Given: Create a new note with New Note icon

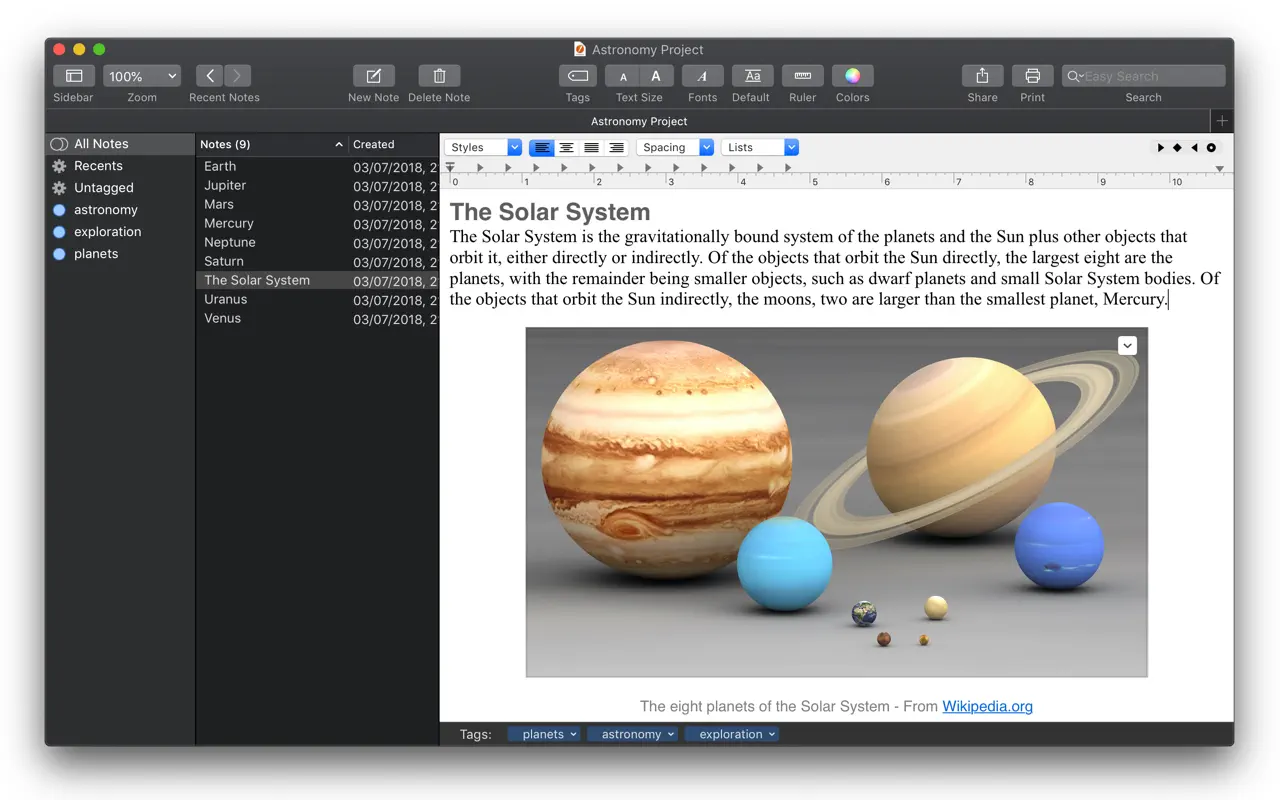Looking at the screenshot, I should 373,76.
